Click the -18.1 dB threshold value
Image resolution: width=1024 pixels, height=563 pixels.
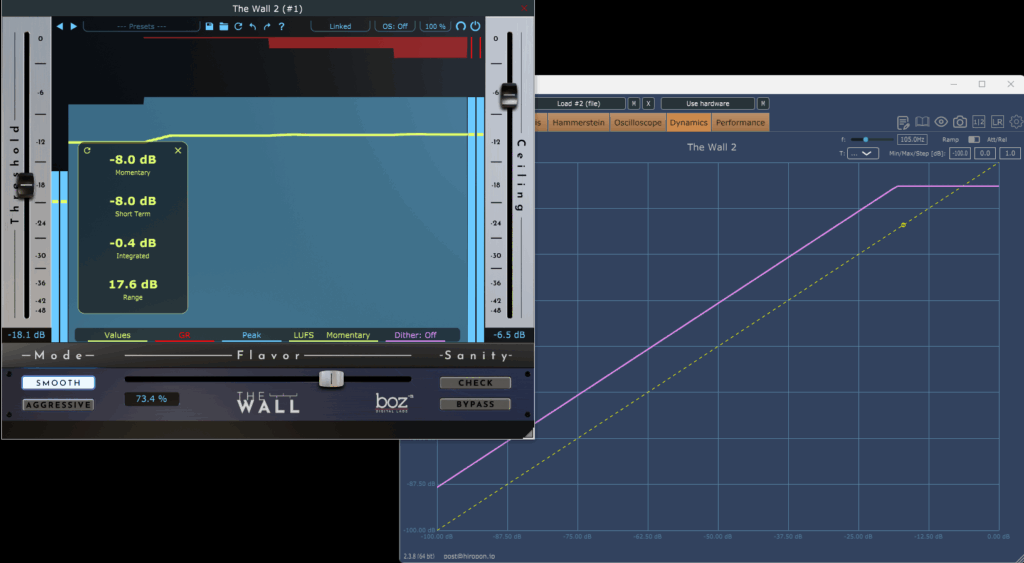click(26, 335)
